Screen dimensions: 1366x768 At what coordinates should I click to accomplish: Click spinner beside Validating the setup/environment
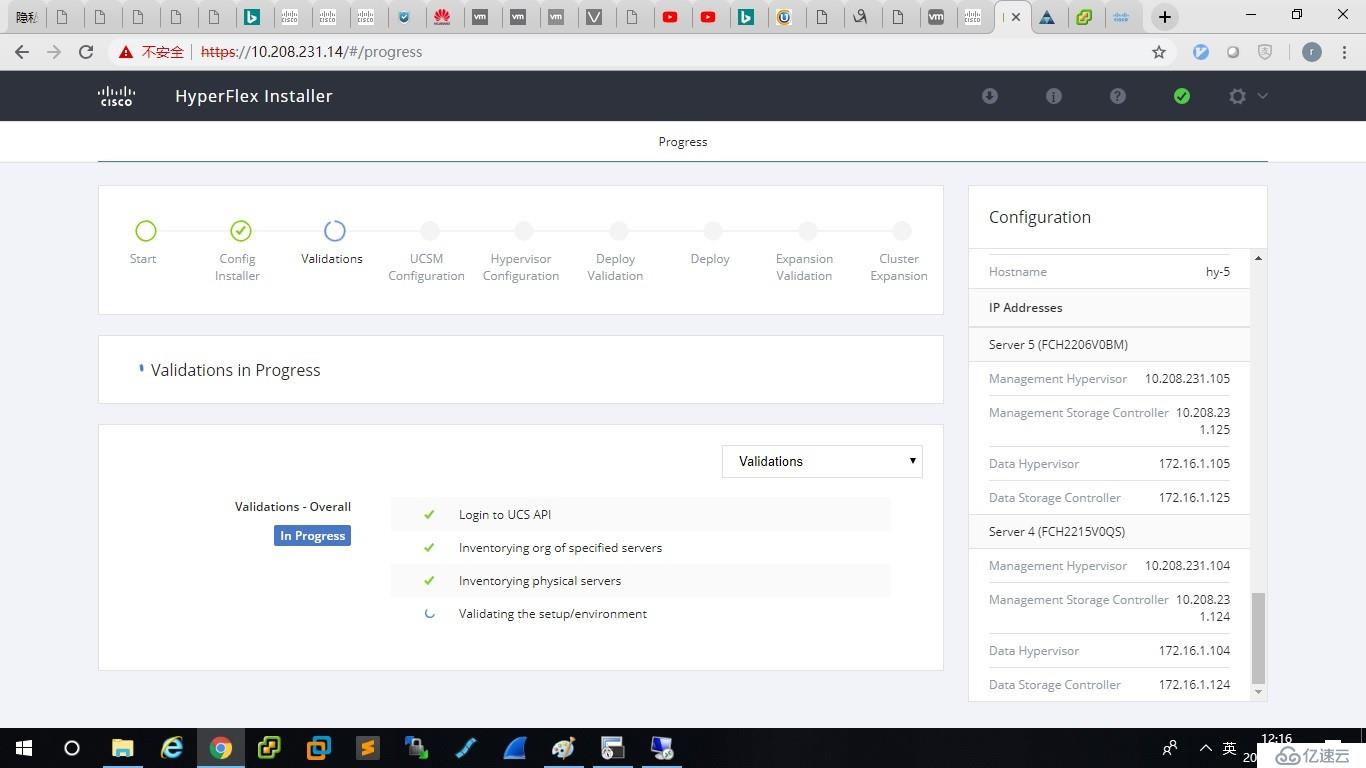[x=429, y=614]
